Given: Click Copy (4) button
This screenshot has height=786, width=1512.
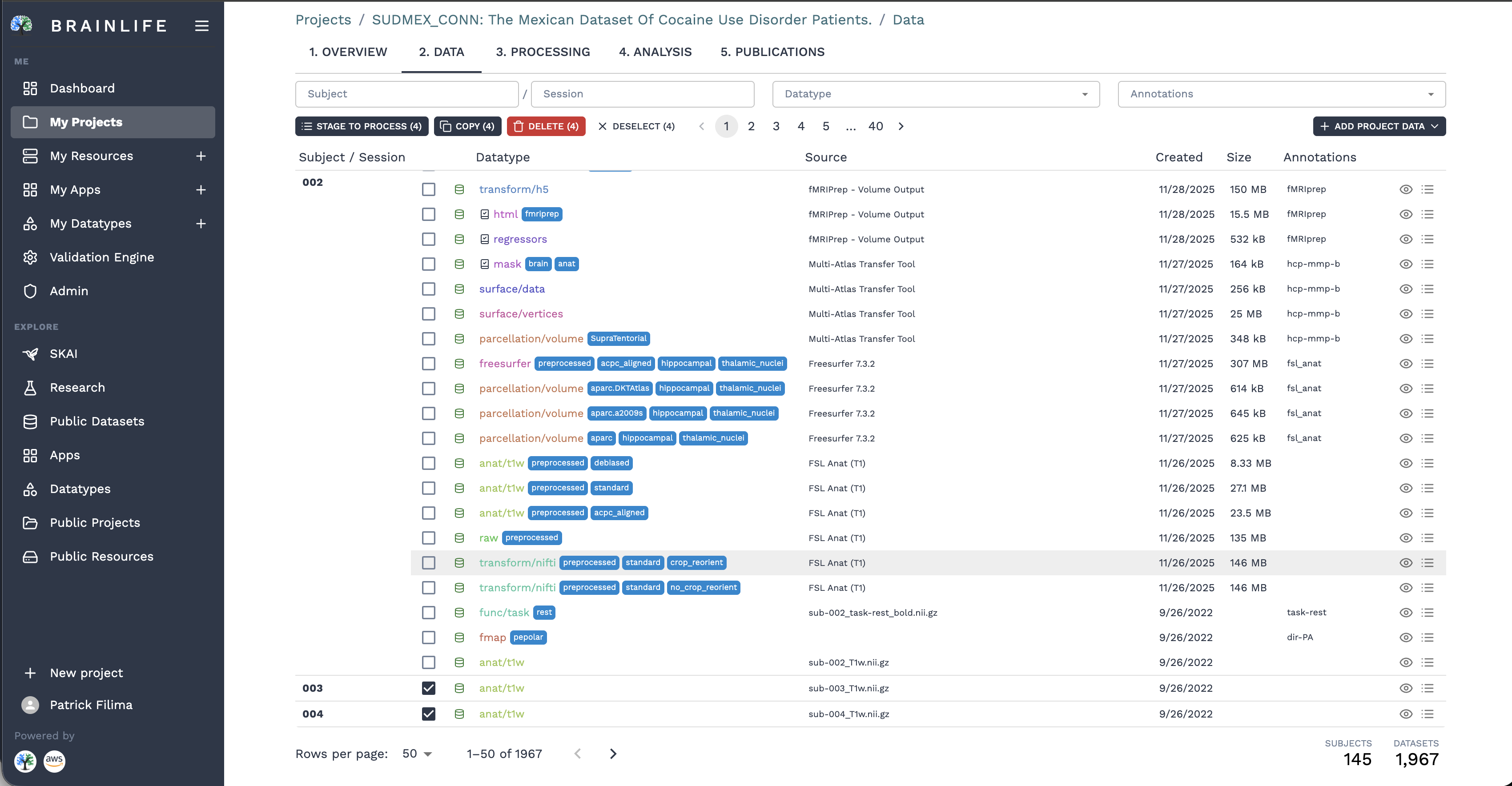Looking at the screenshot, I should (467, 126).
